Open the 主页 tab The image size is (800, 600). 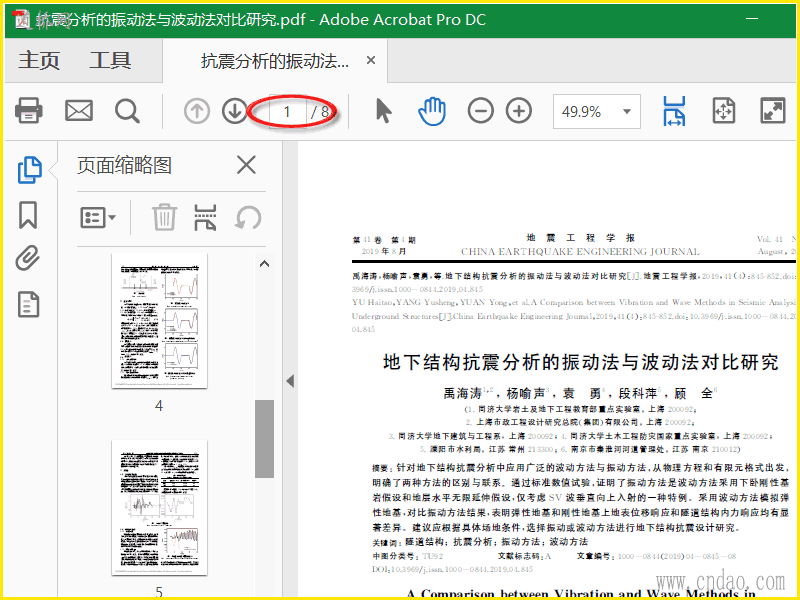coord(39,61)
